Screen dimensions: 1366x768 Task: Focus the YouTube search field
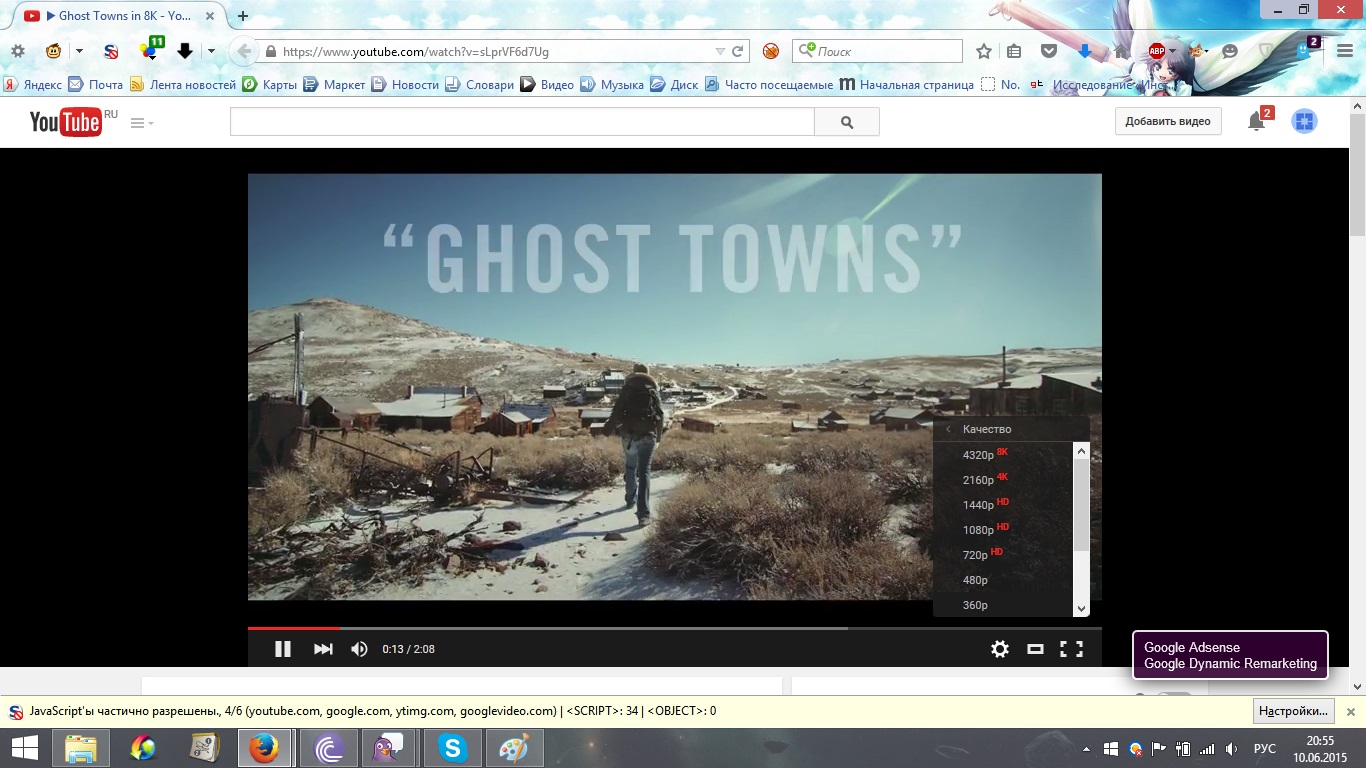click(x=522, y=122)
